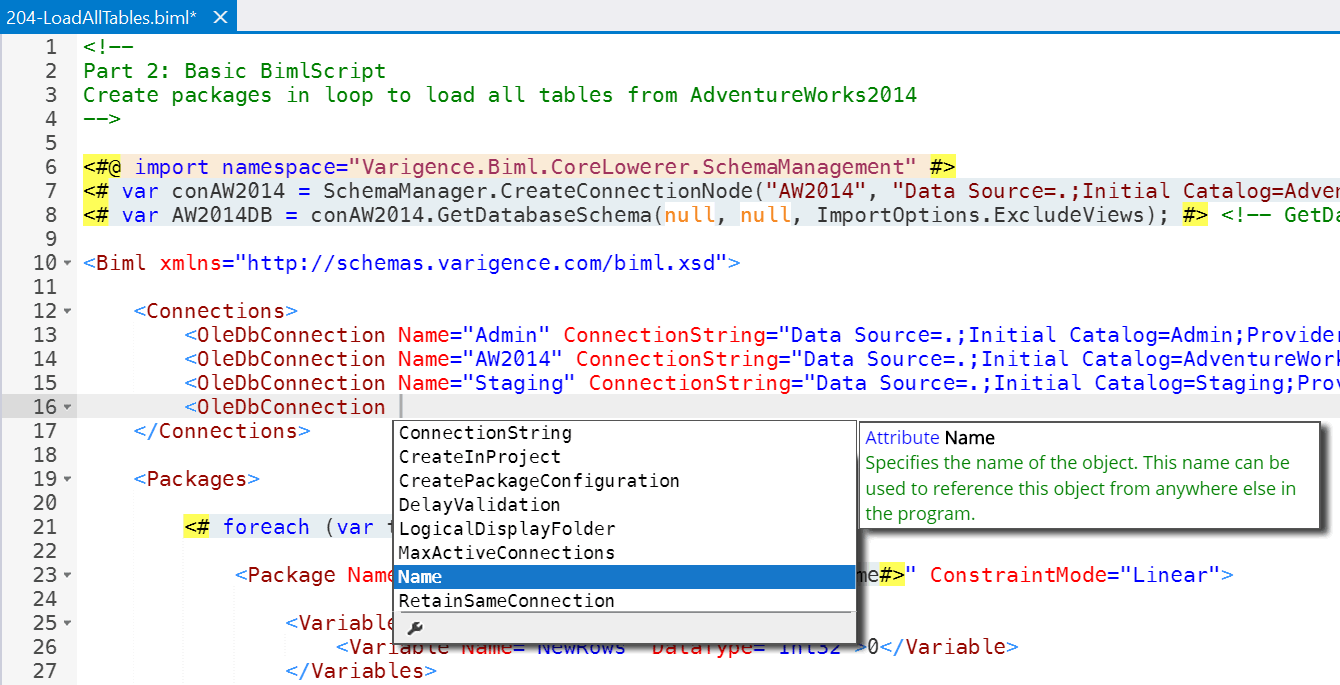Select ConnectionString from the autocomplete list
Image resolution: width=1340 pixels, height=685 pixels.
[x=485, y=433]
